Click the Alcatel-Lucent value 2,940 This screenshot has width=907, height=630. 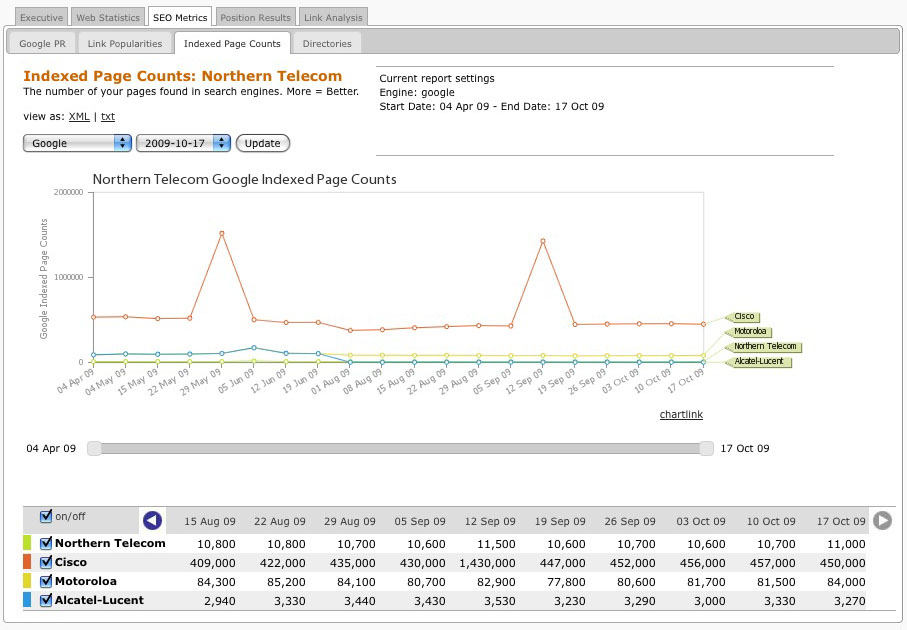[x=220, y=601]
